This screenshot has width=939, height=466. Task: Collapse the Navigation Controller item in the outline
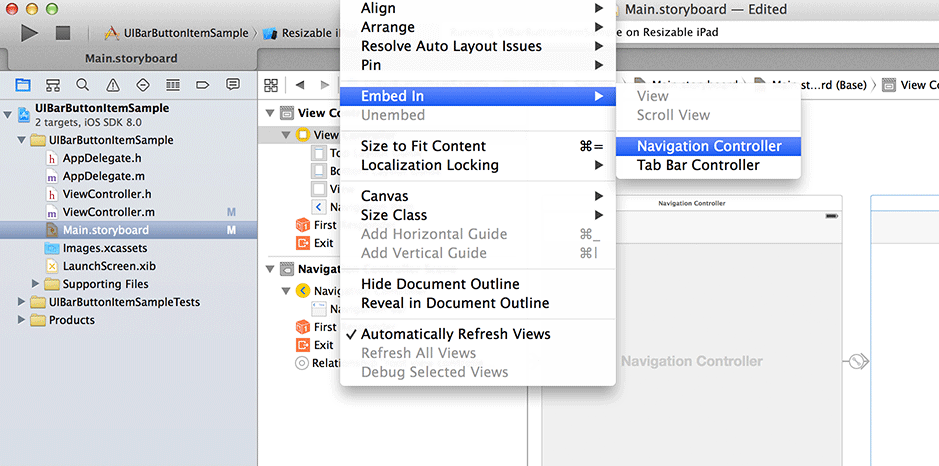[x=286, y=291]
